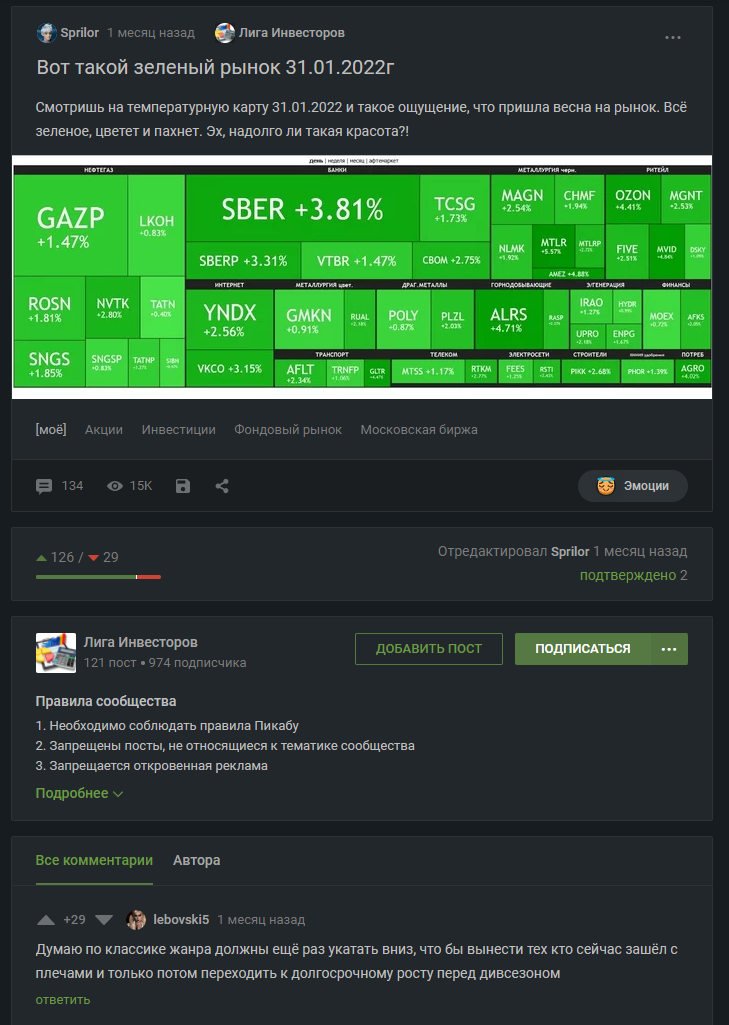Open Sprilor's avatar in post header
Image resolution: width=729 pixels, height=1025 pixels.
pyautogui.click(x=46, y=33)
